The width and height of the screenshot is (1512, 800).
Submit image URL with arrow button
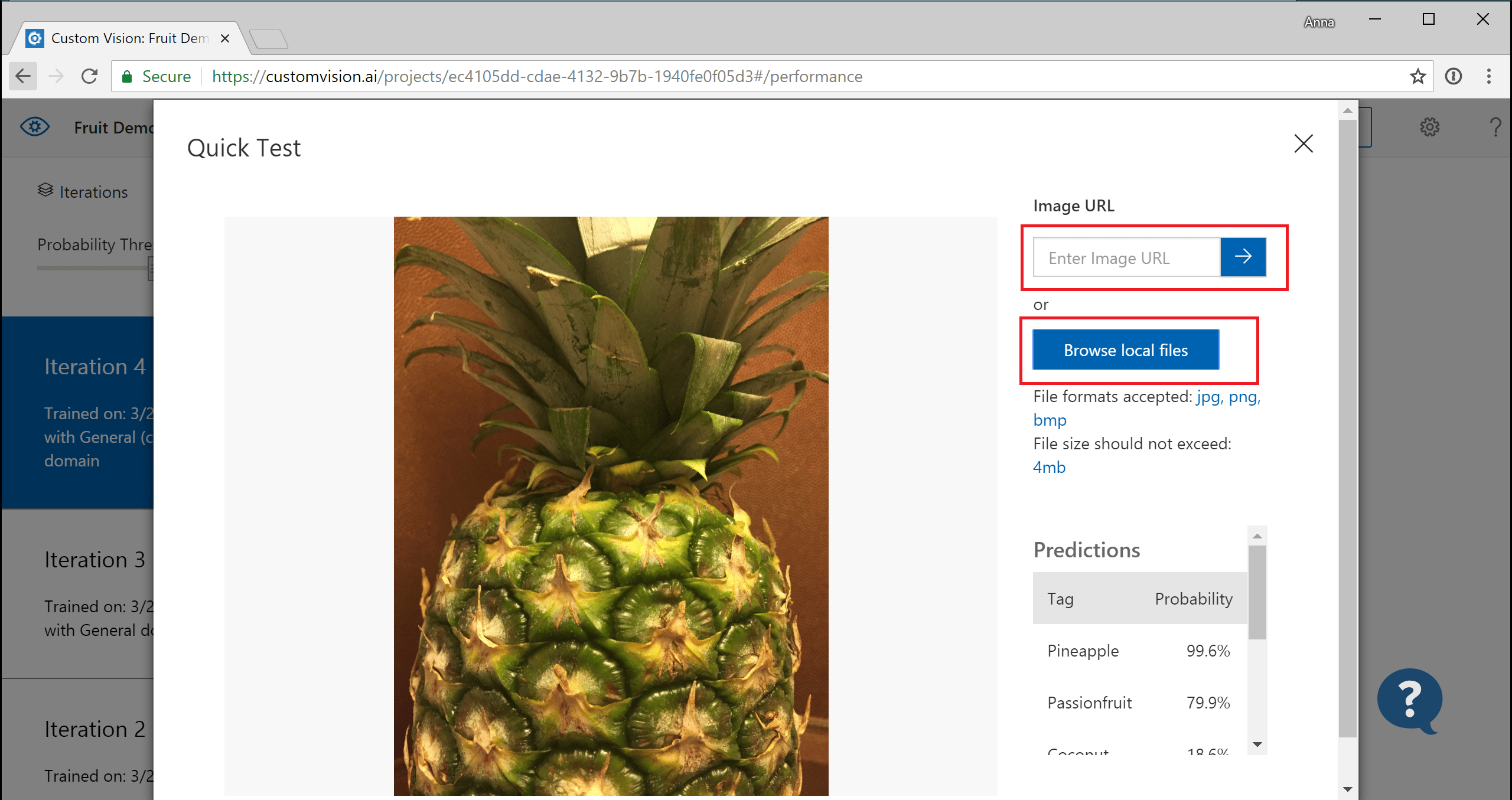1244,257
